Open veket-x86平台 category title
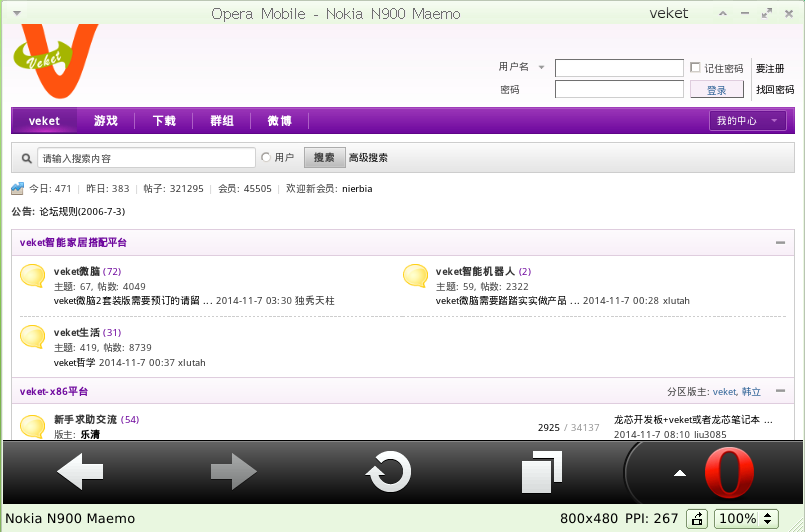This screenshot has width=805, height=532. [54, 391]
